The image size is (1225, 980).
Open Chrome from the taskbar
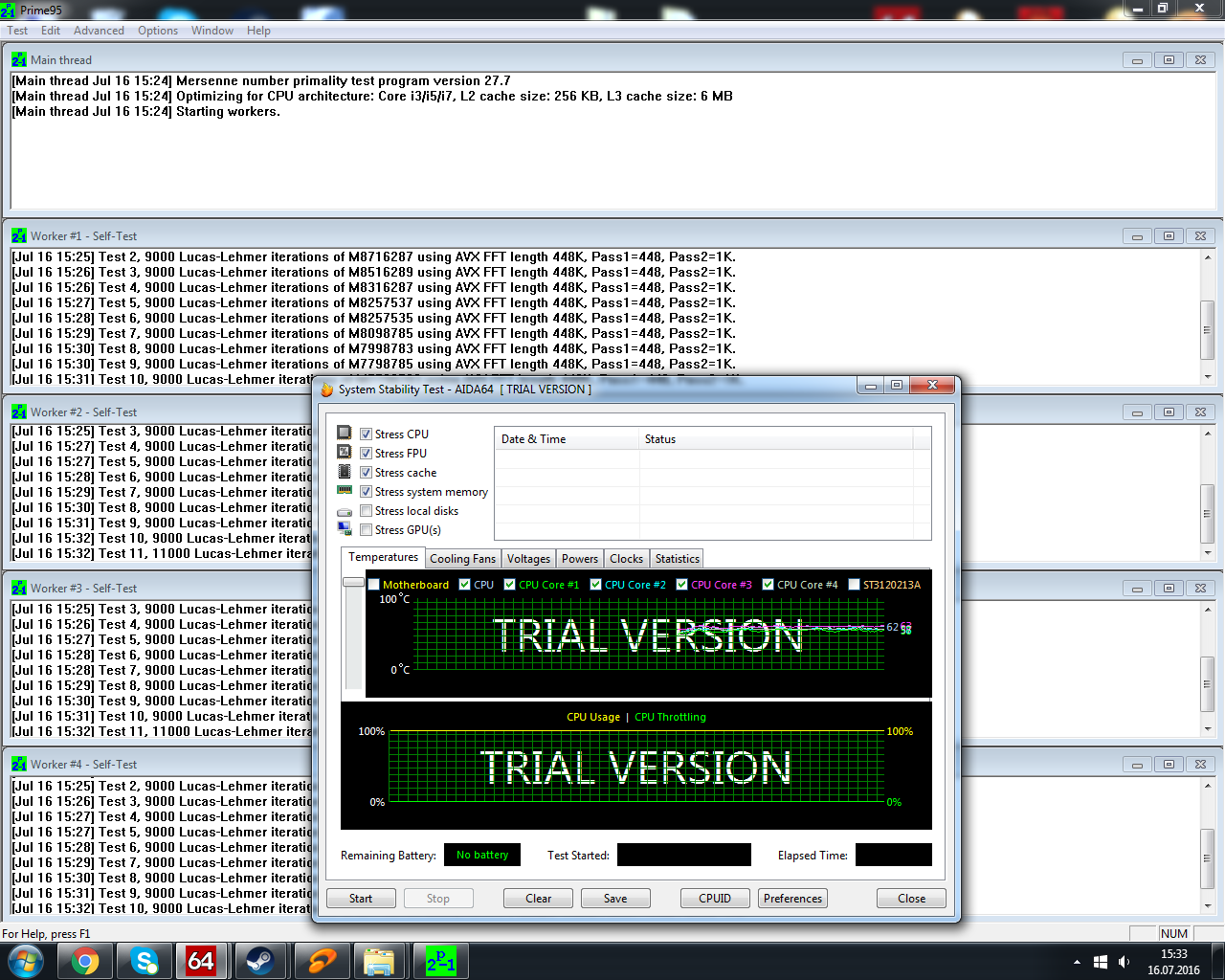click(85, 960)
